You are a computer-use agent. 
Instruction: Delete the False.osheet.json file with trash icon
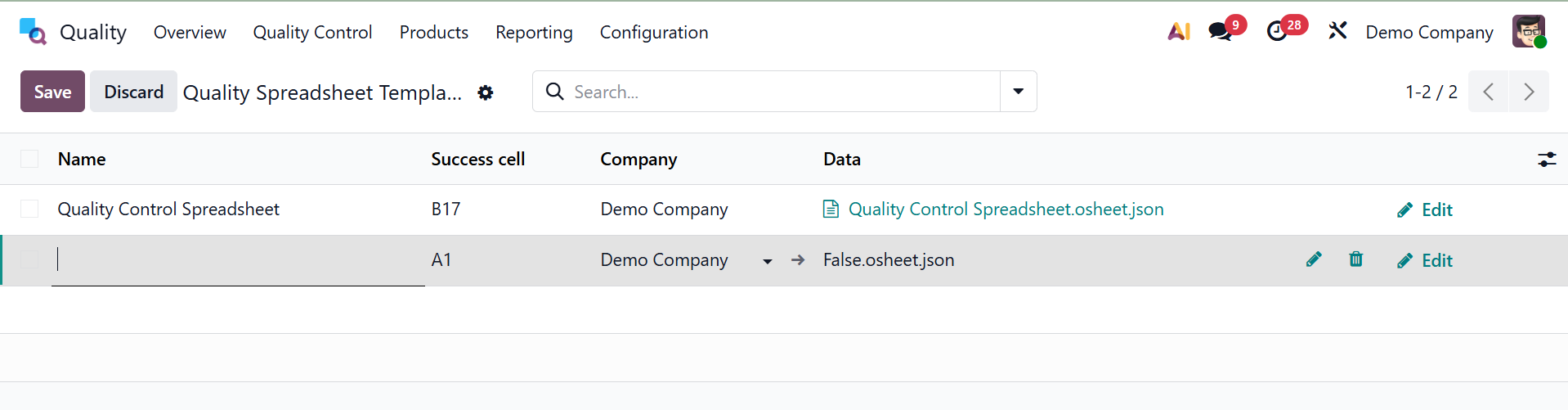tap(1355, 259)
